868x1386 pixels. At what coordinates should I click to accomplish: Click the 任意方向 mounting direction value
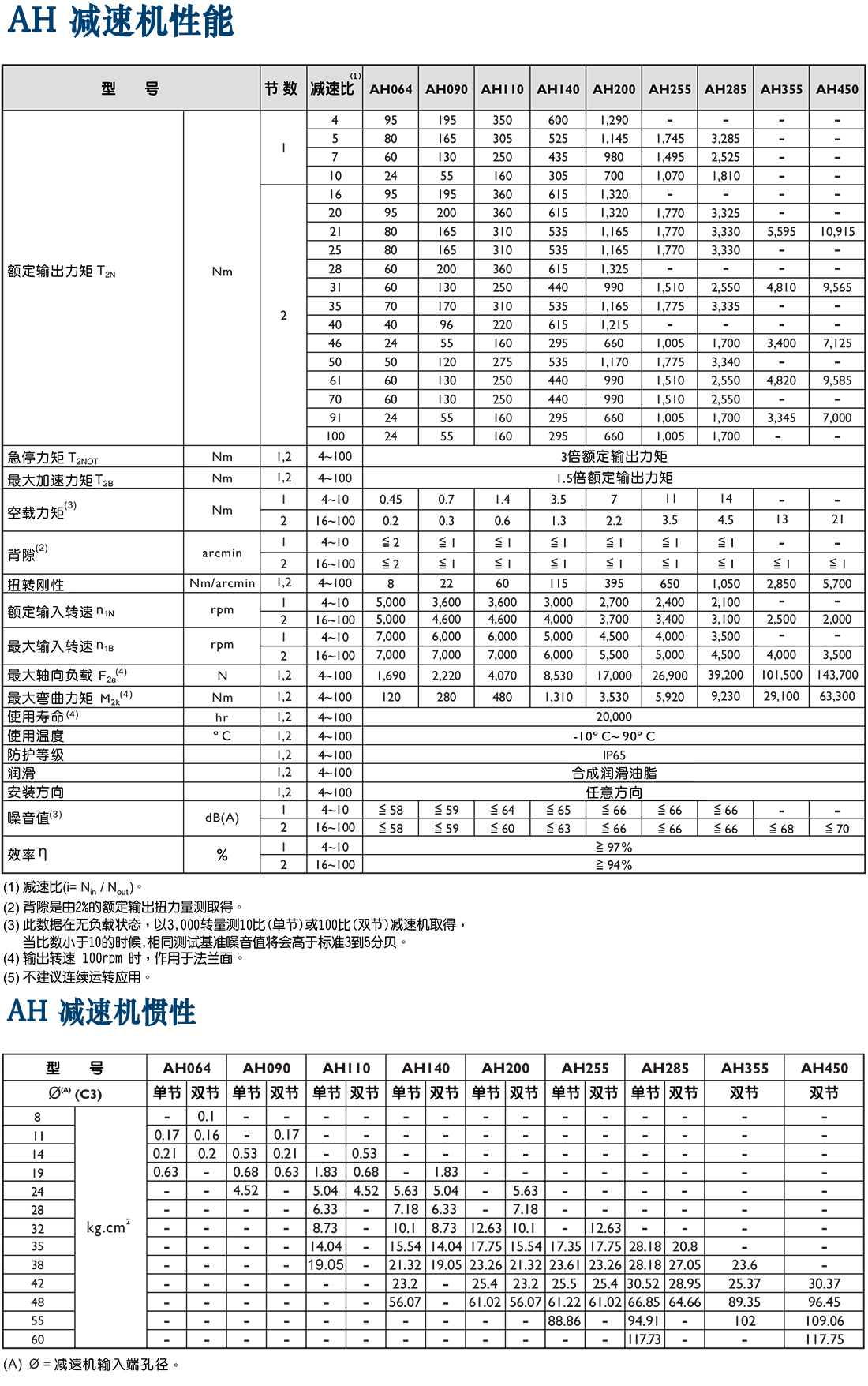point(614,792)
